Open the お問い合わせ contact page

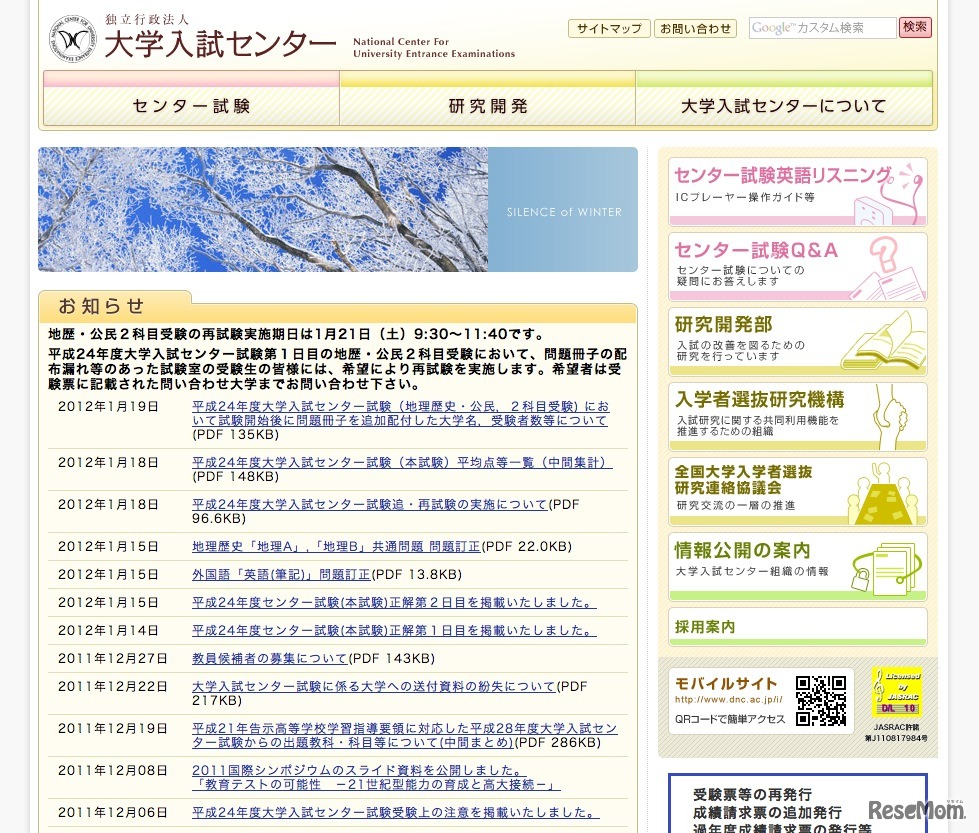click(x=695, y=29)
